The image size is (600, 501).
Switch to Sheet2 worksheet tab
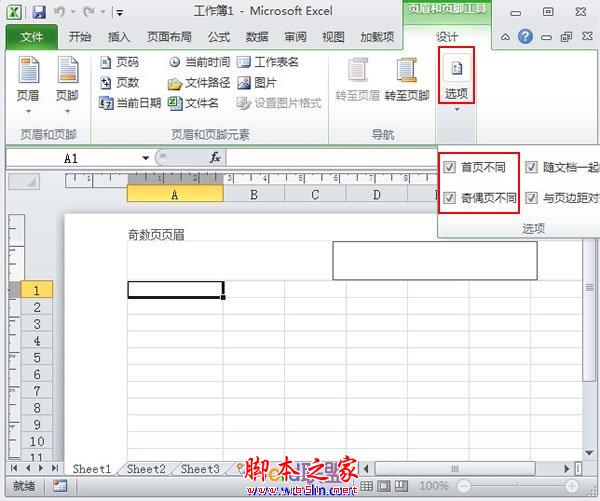coord(146,469)
